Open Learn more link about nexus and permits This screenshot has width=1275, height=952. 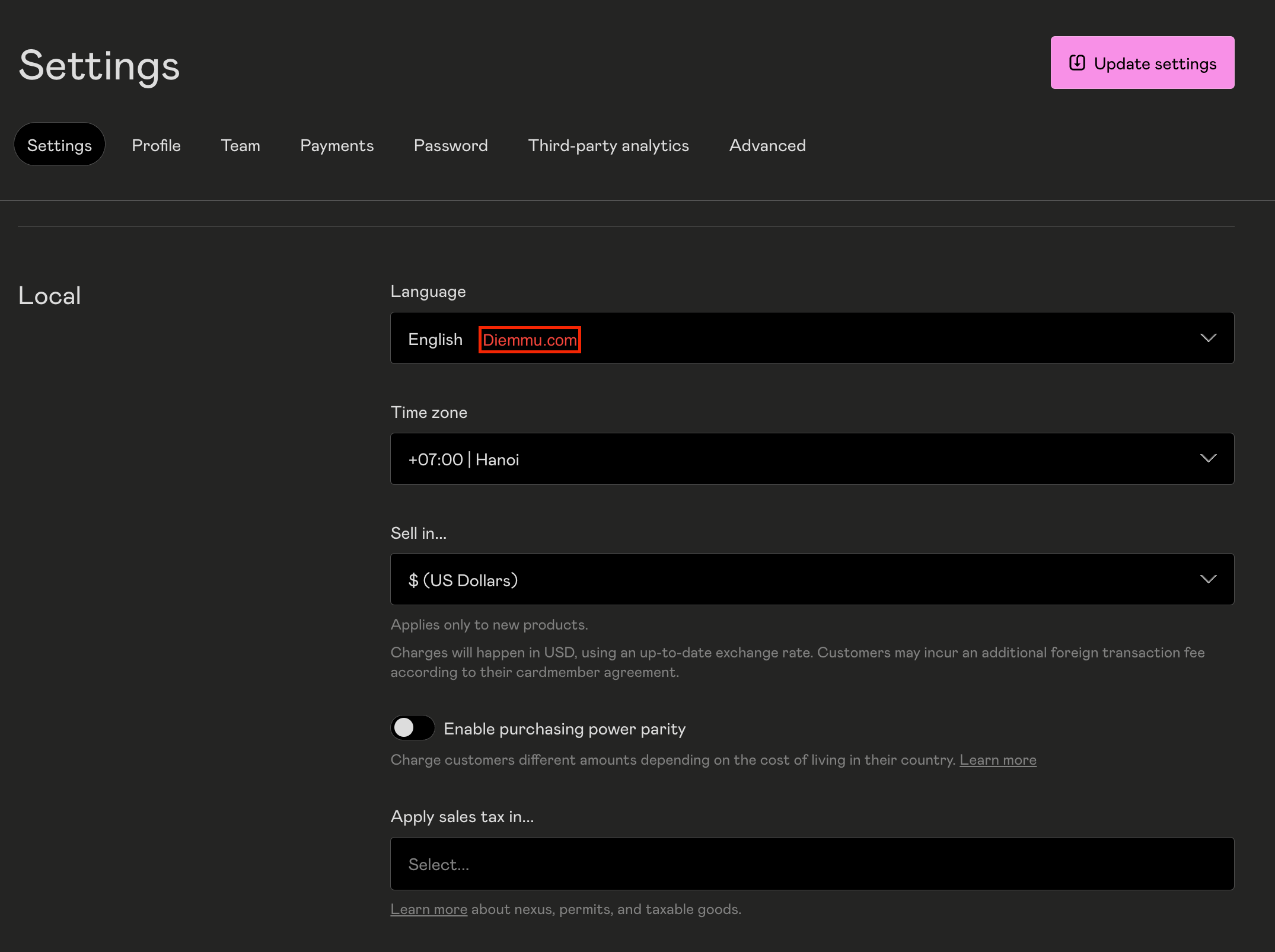click(428, 909)
